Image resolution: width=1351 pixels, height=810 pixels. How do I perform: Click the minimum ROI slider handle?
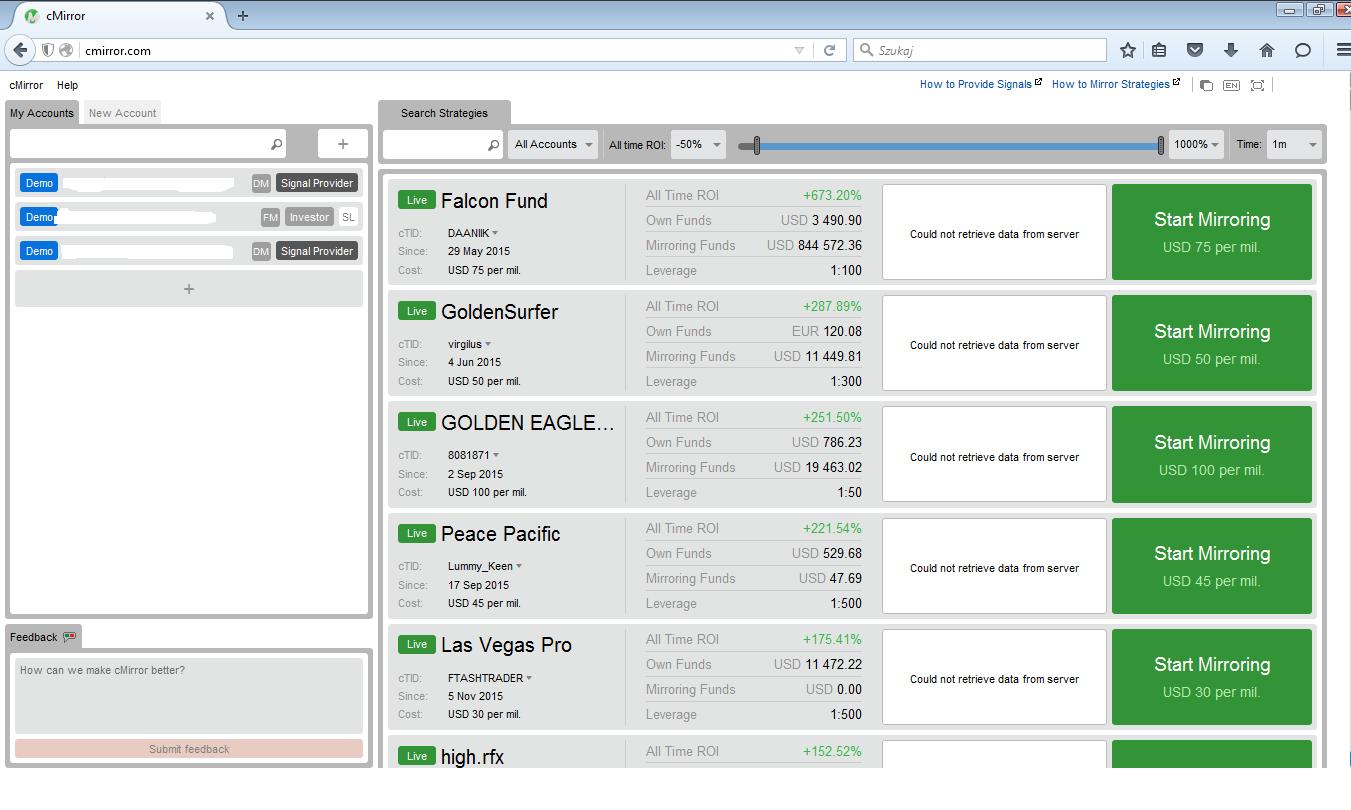(x=757, y=146)
